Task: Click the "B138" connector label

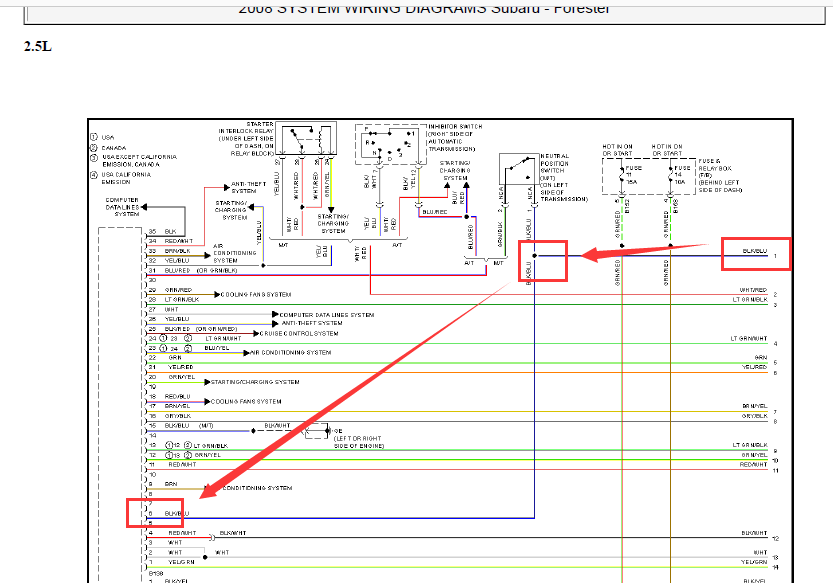Action: (156, 573)
